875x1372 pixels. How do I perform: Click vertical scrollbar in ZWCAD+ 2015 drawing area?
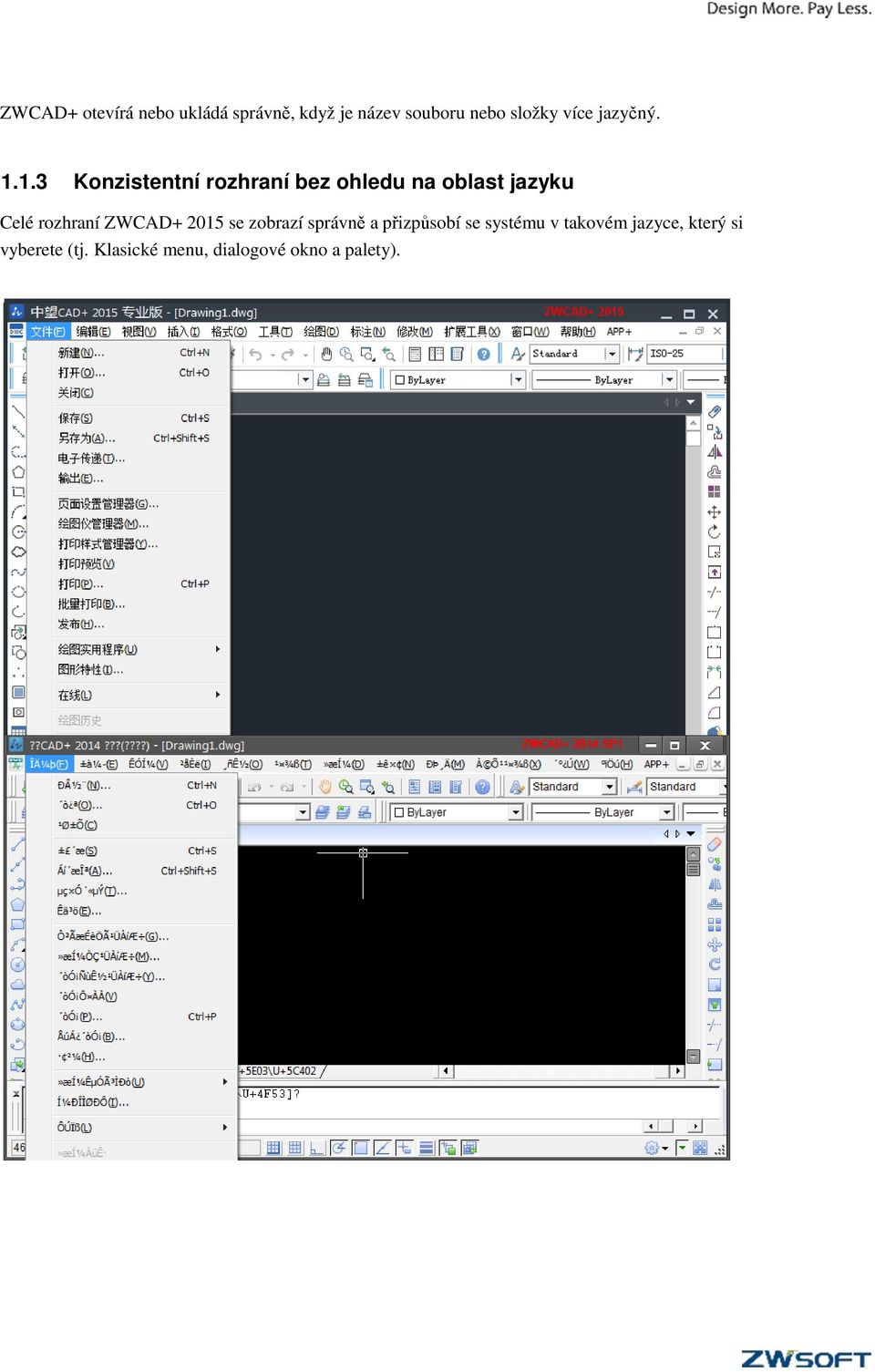[694, 576]
